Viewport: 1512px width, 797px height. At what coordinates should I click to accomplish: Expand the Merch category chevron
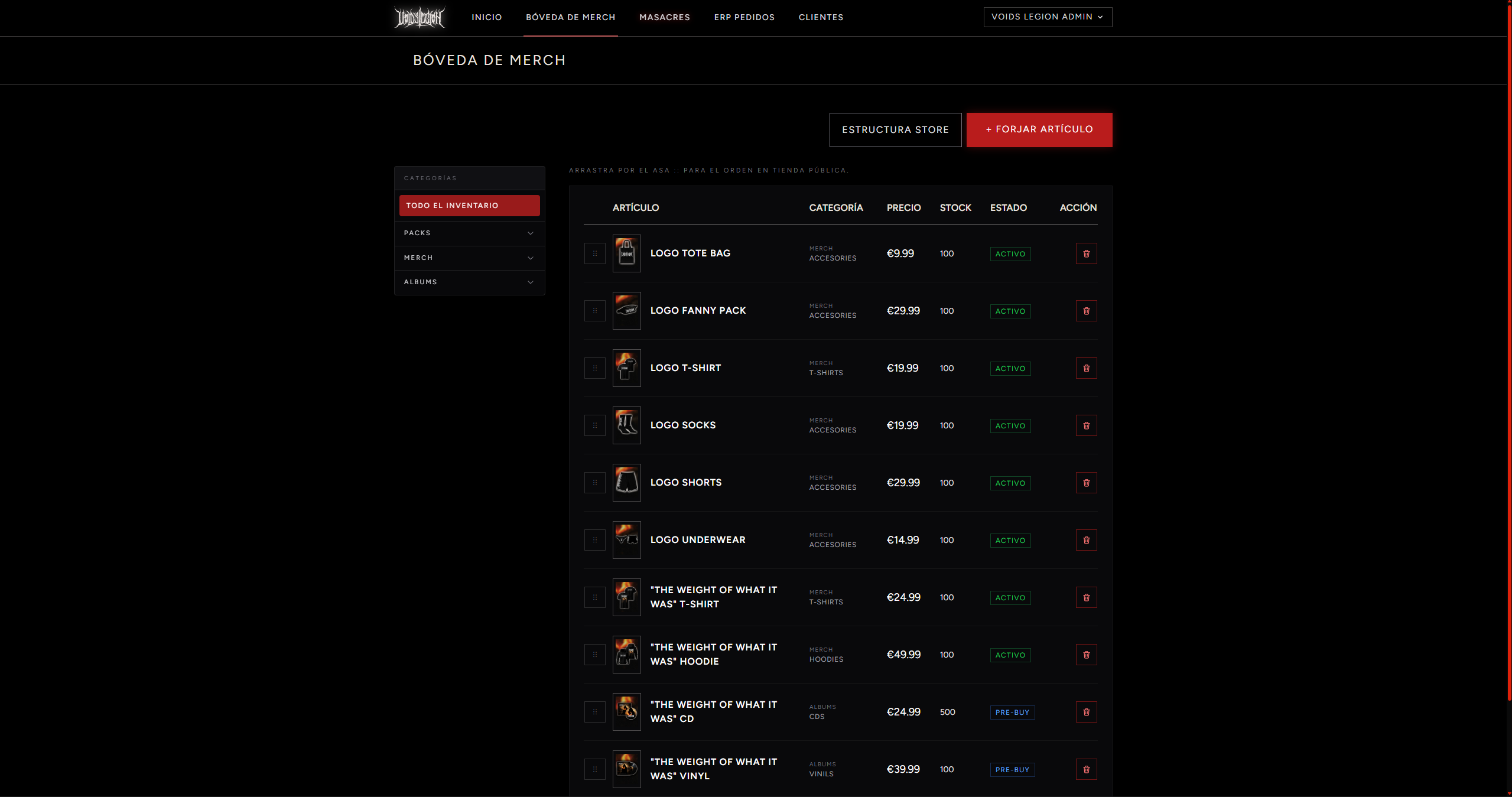[x=530, y=258]
